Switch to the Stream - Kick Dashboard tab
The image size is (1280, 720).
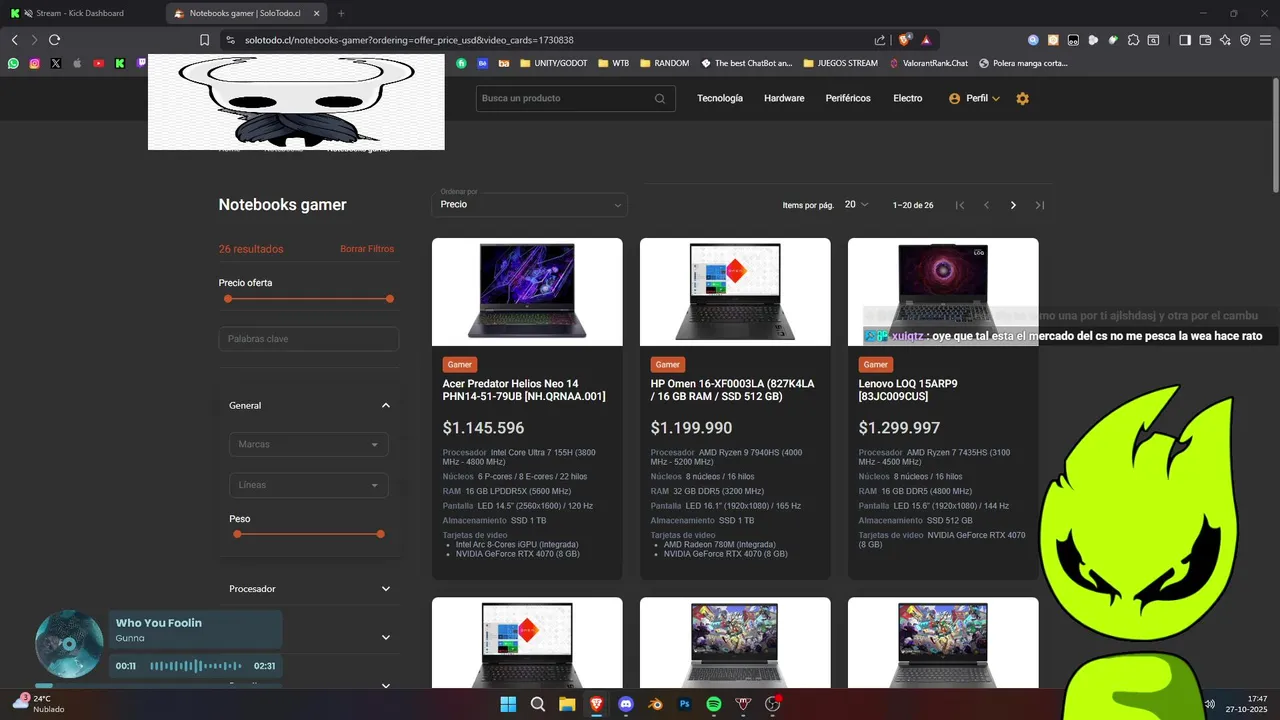coord(80,13)
